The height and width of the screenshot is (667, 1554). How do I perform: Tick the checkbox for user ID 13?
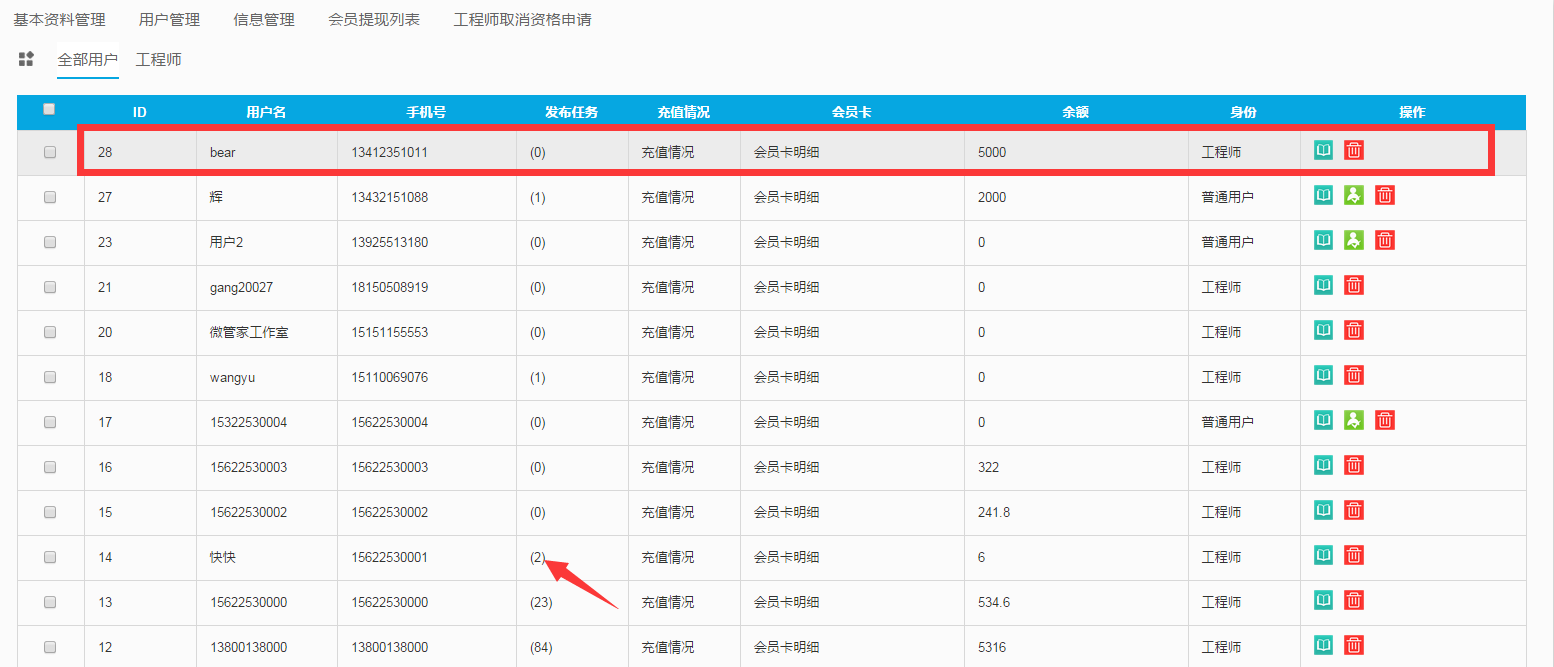(x=50, y=602)
